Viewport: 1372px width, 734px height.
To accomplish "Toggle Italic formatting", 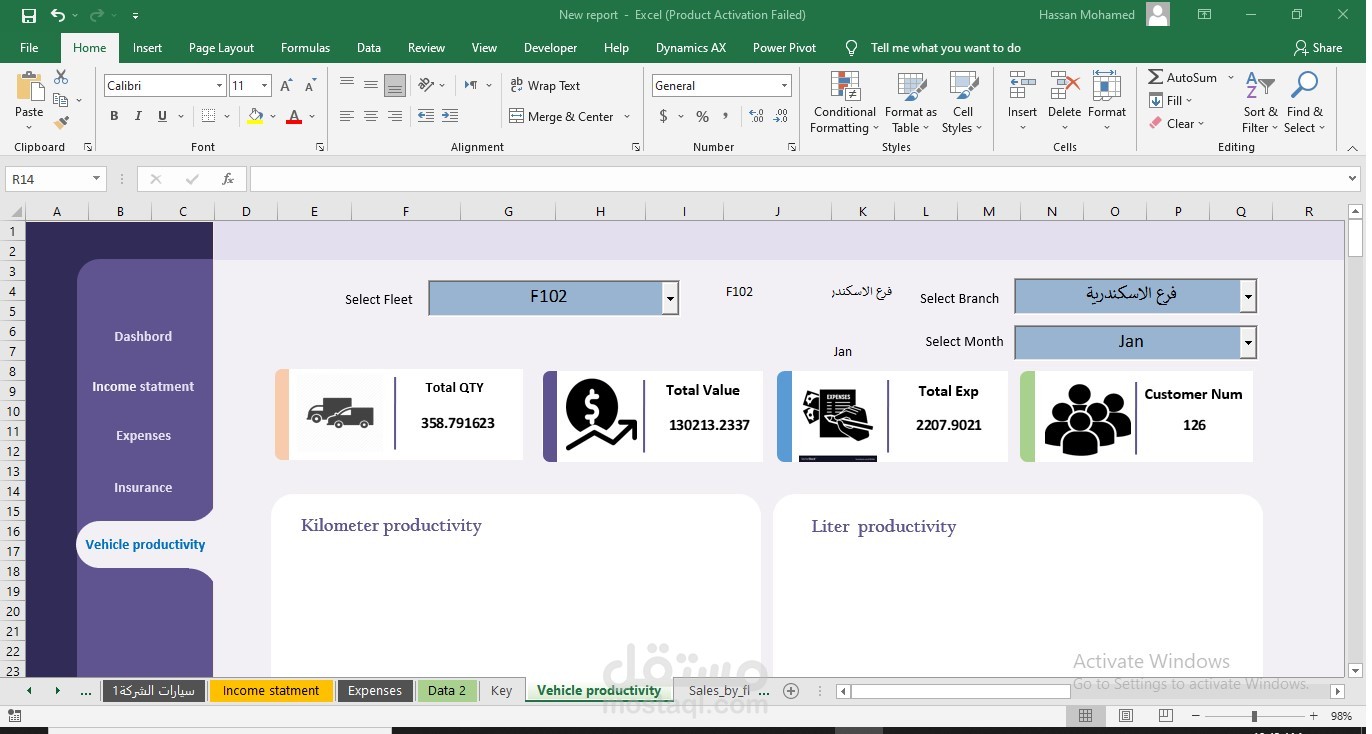I will [x=138, y=116].
